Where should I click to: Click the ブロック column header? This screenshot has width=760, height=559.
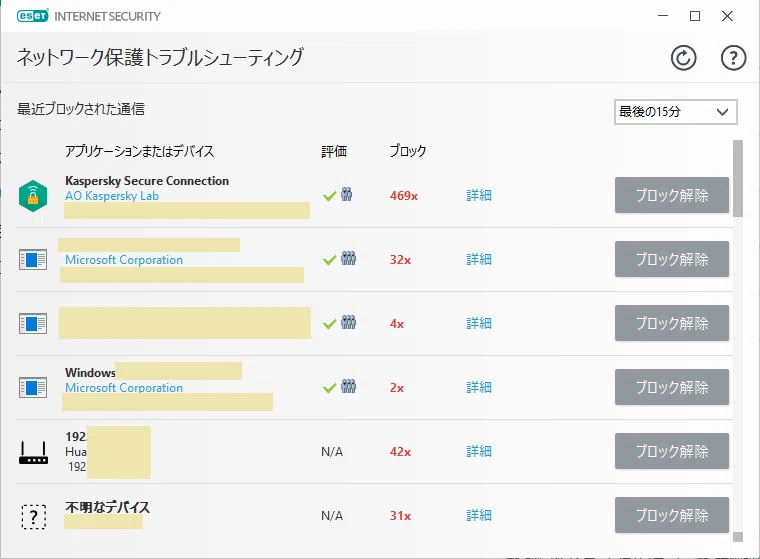408,151
